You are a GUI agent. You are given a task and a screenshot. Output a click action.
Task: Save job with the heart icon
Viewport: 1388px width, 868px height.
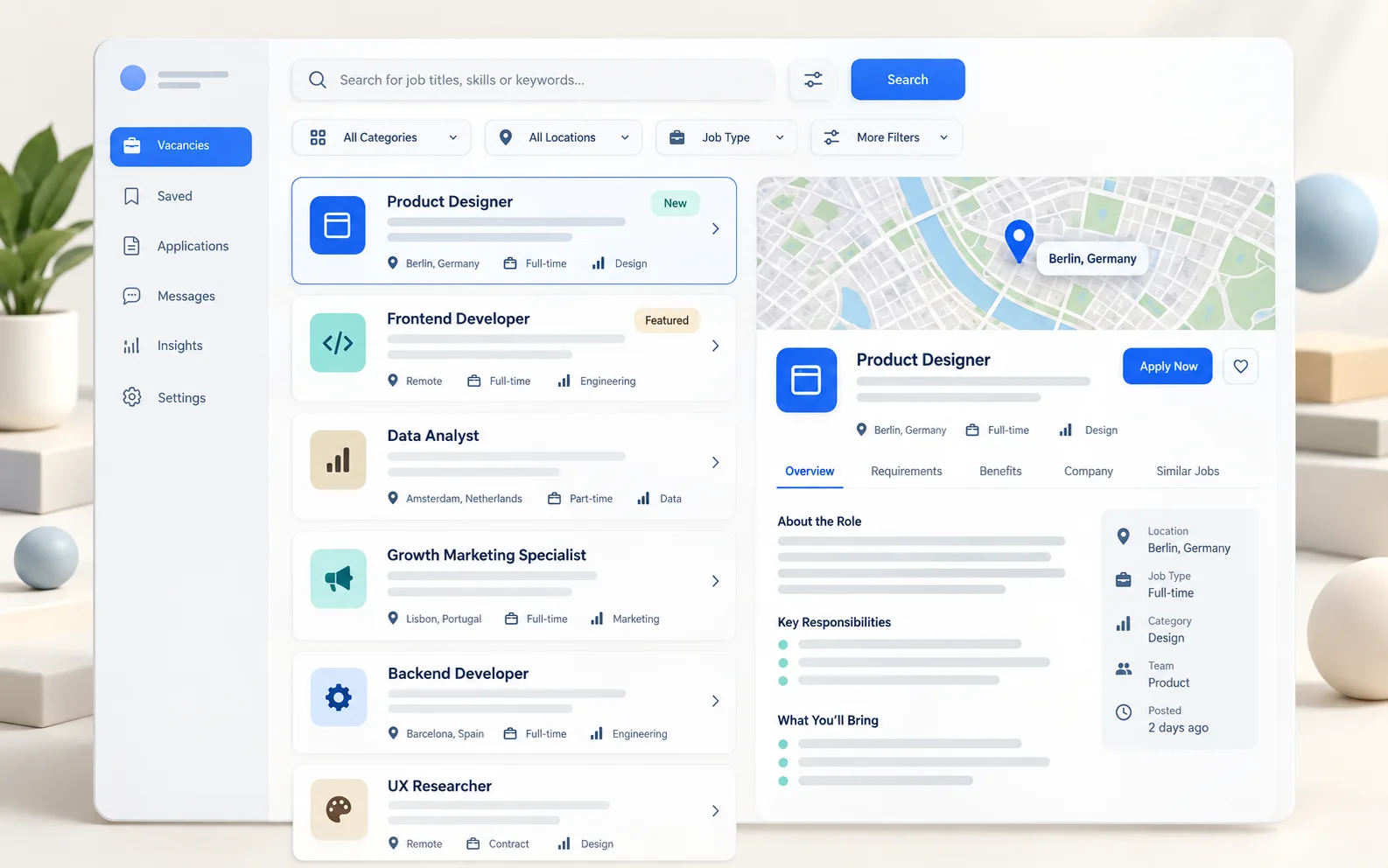pos(1240,367)
